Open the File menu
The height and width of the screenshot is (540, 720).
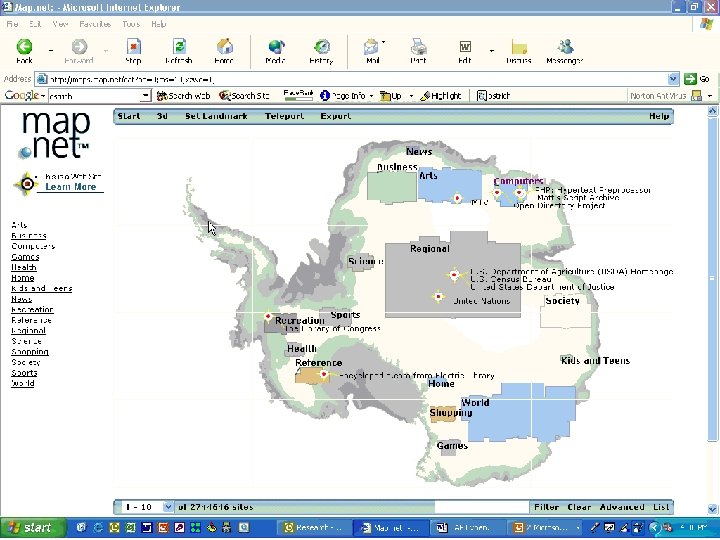point(12,24)
